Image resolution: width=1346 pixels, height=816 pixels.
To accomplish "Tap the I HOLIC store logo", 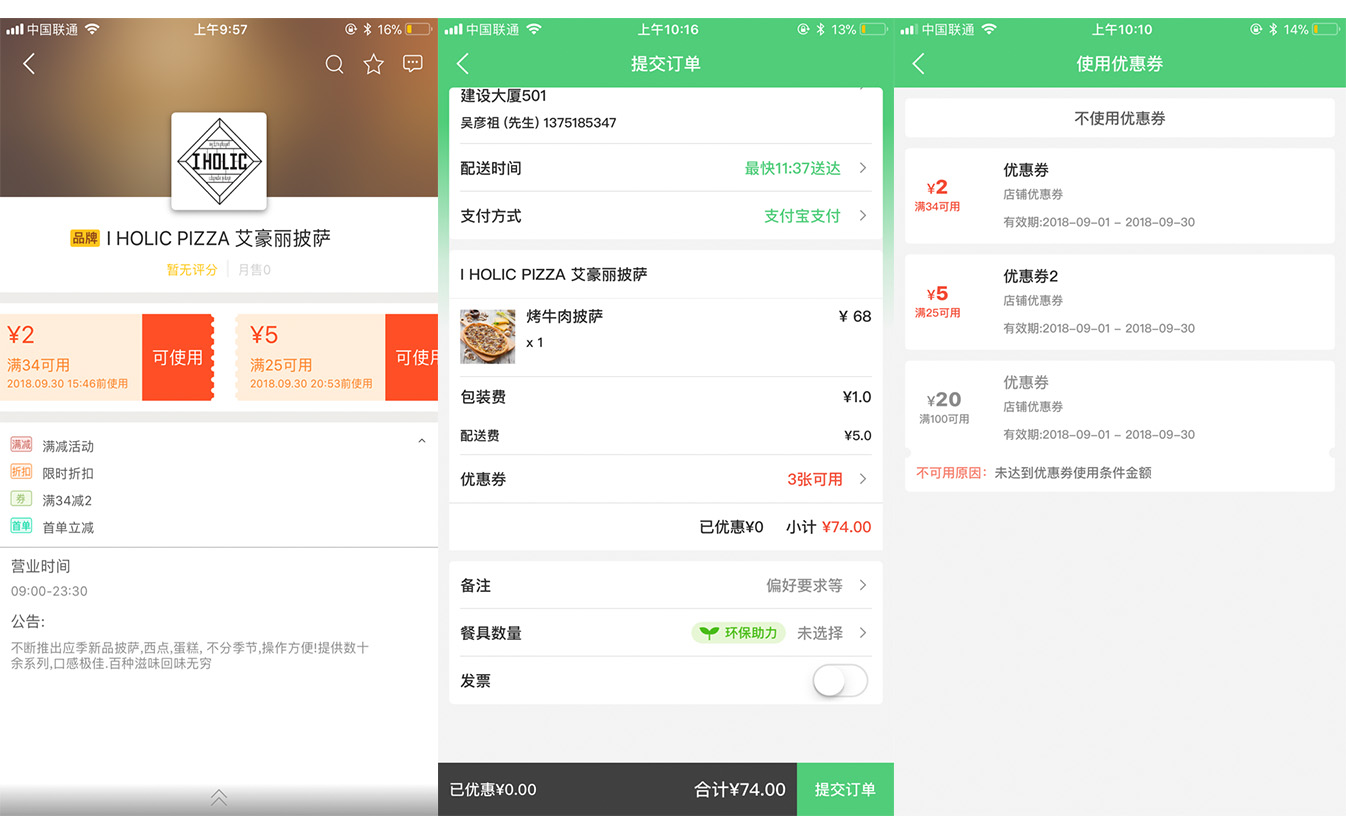I will (x=219, y=161).
